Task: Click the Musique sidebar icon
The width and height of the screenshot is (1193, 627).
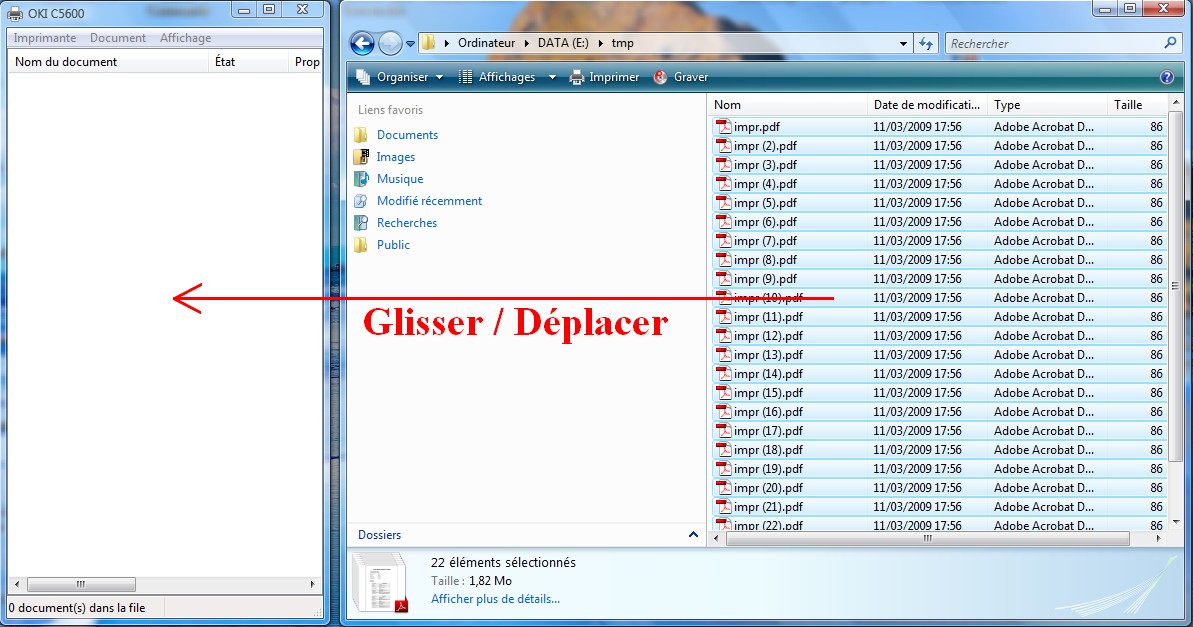Action: (x=361, y=178)
